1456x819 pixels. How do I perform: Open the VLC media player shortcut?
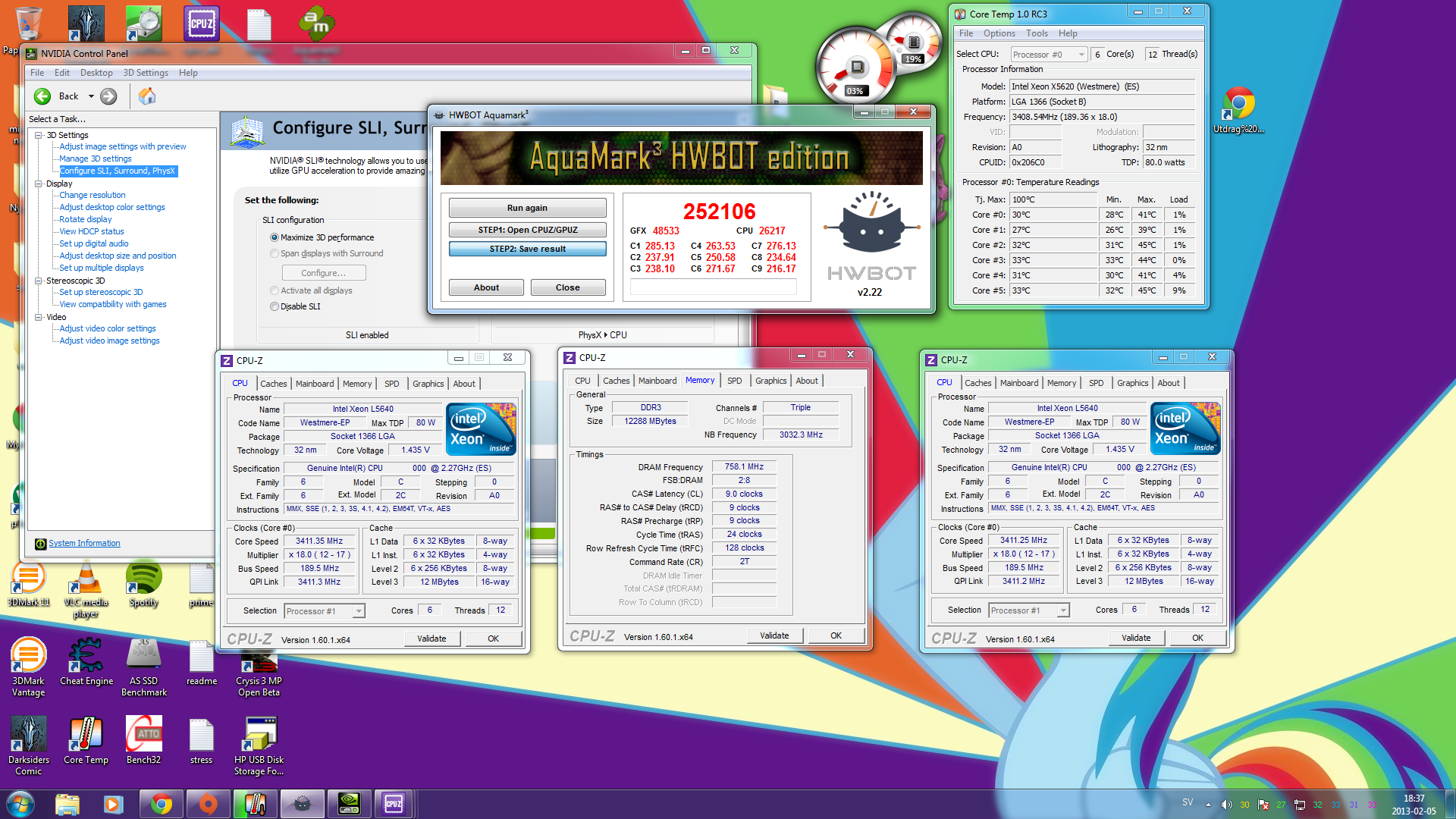[x=86, y=590]
